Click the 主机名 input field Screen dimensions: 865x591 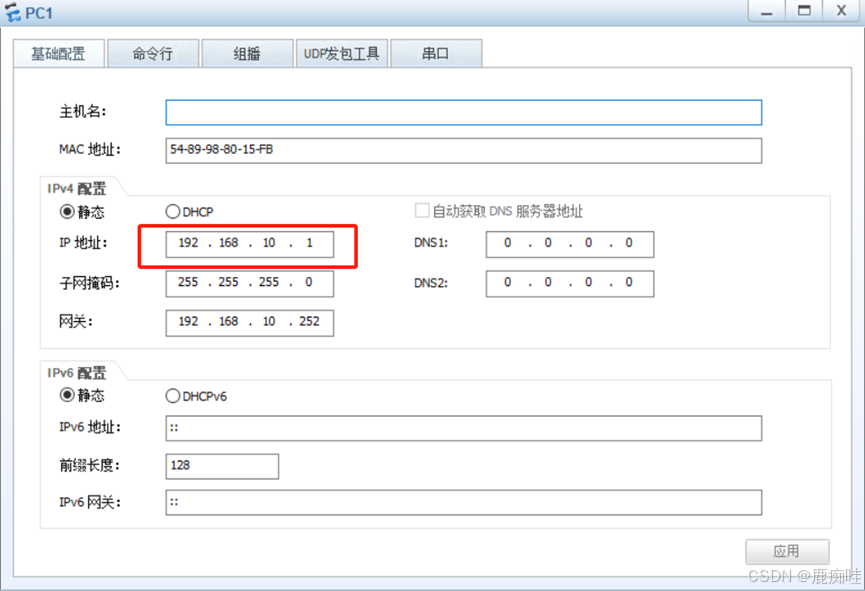click(x=463, y=112)
